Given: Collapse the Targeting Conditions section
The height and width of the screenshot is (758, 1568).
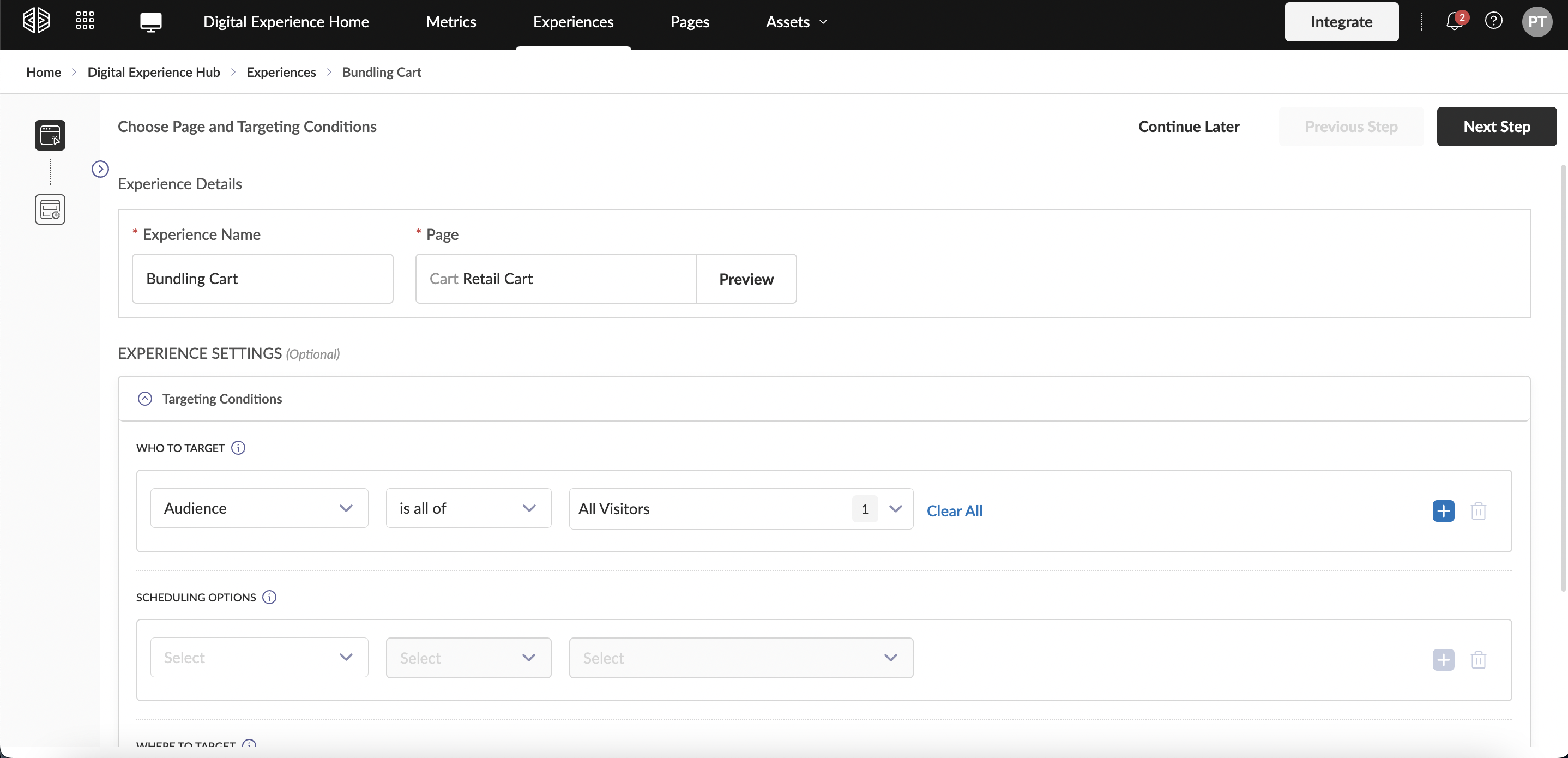Looking at the screenshot, I should 145,399.
